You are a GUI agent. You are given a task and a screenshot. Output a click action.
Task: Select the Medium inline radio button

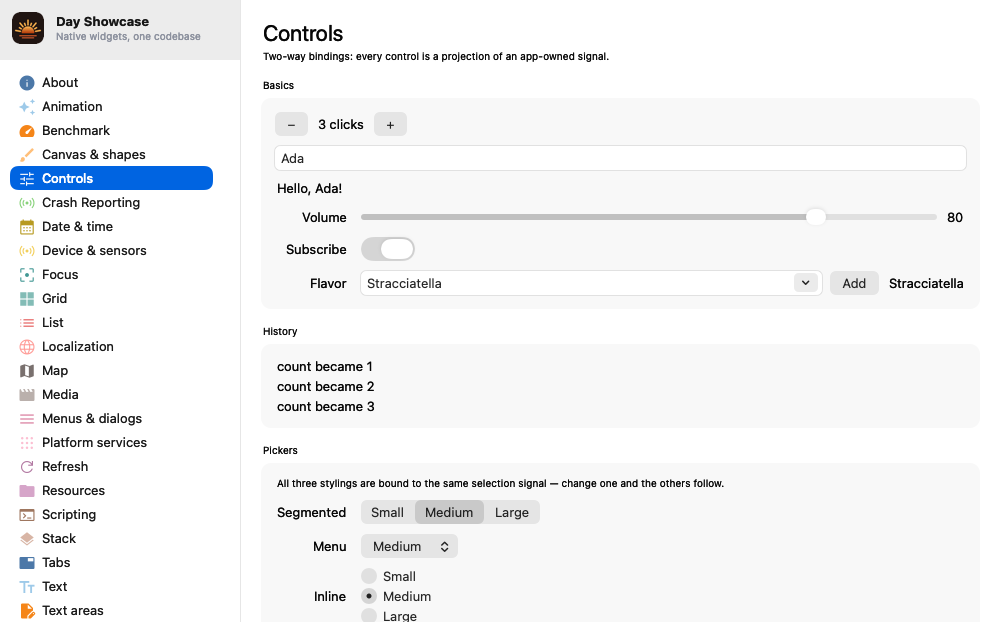[369, 596]
